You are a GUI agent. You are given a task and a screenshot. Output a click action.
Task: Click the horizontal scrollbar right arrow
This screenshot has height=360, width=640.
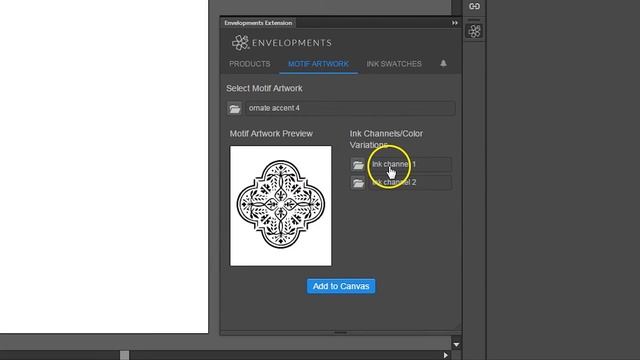[x=446, y=356]
